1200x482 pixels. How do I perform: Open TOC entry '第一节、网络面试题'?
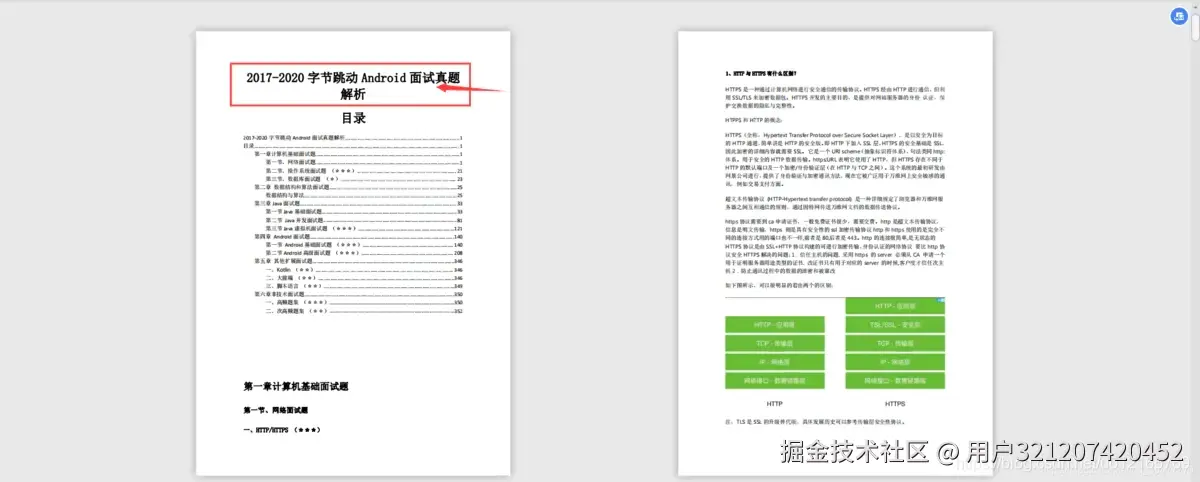click(362, 161)
